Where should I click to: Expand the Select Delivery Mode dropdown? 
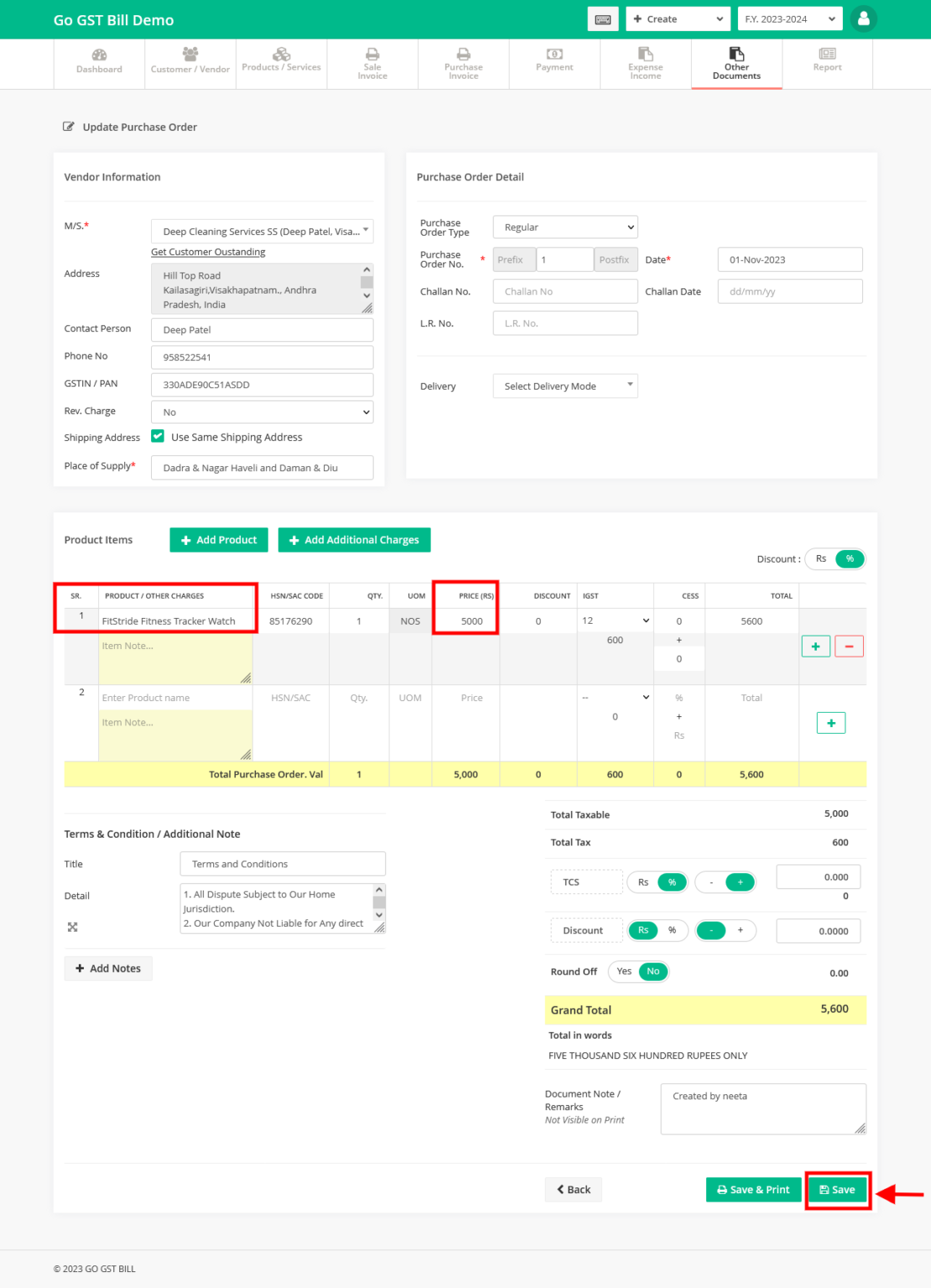(x=564, y=386)
